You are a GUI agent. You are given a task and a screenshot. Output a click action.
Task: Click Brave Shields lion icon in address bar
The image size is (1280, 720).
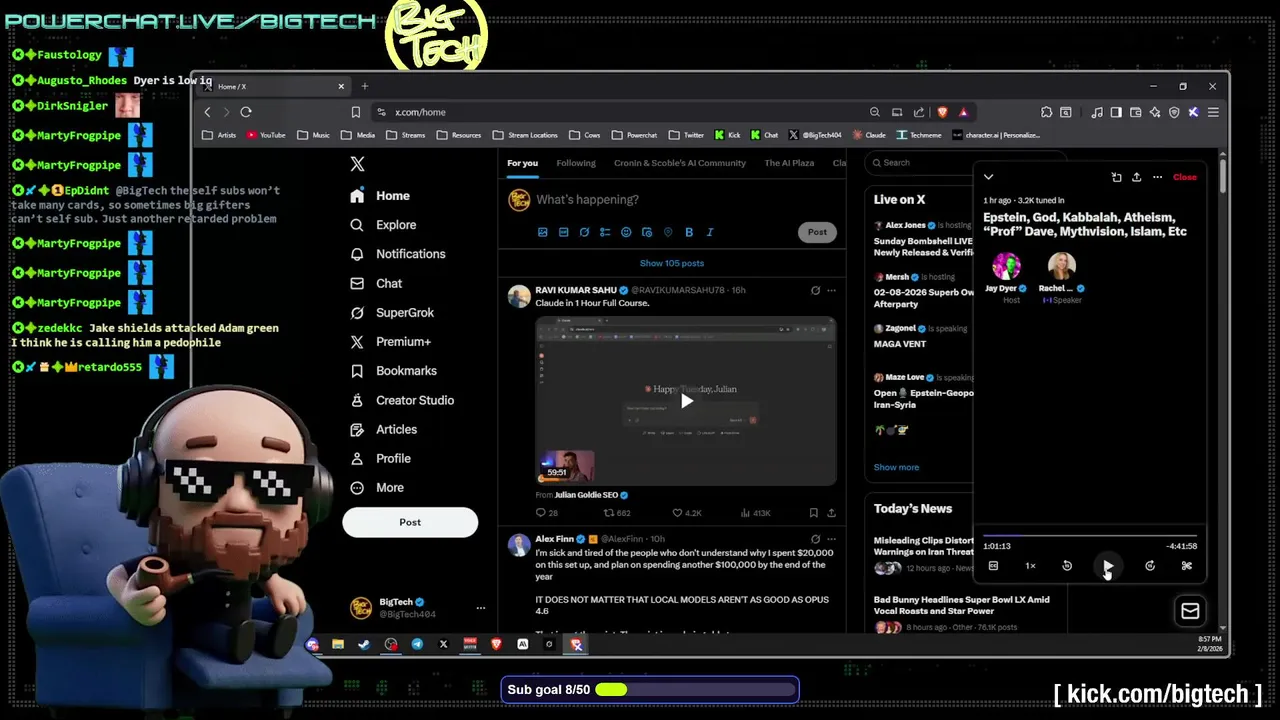click(x=942, y=112)
